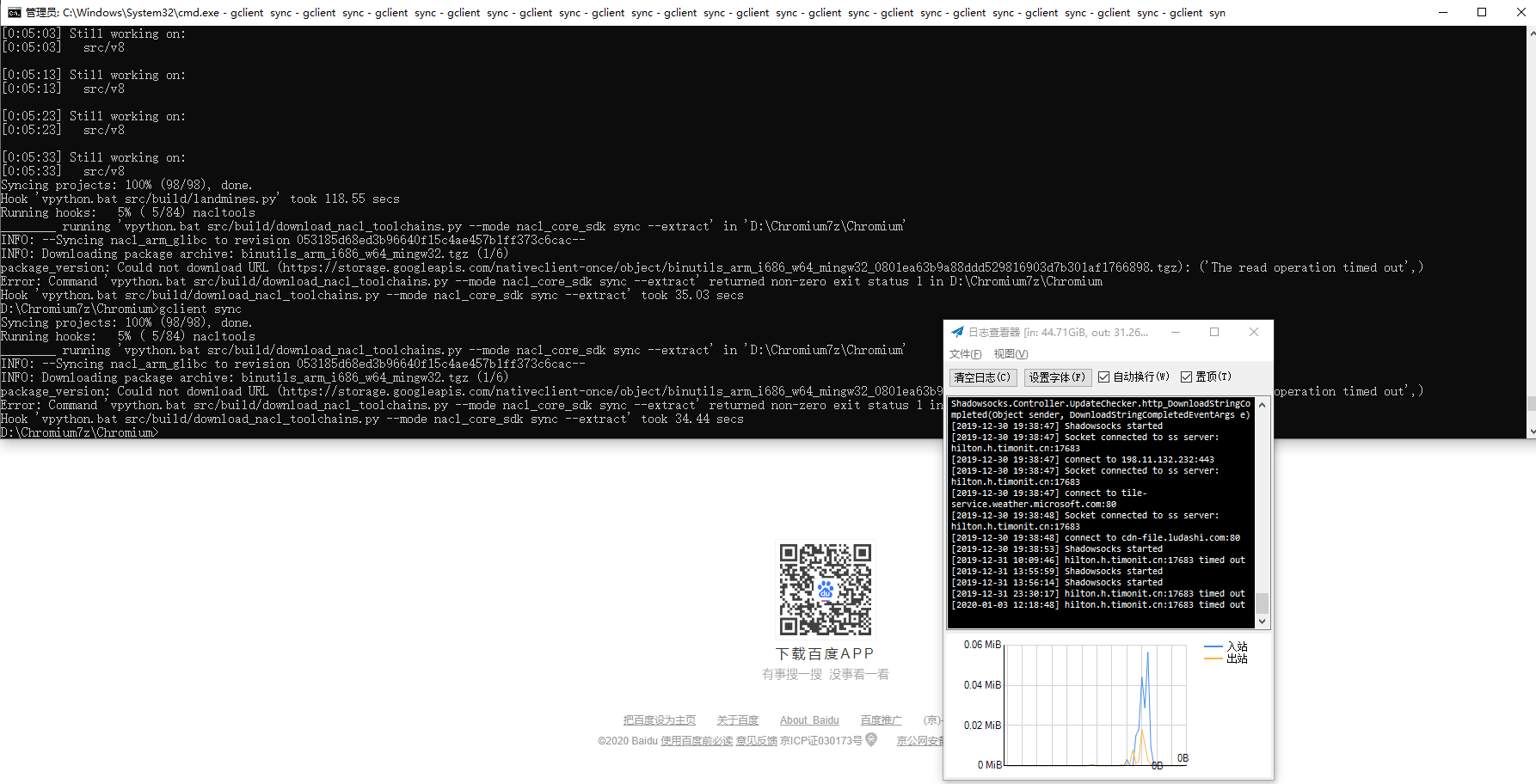Click the location pin badge beside 京ICP证030173号
1536x784 pixels.
(871, 740)
